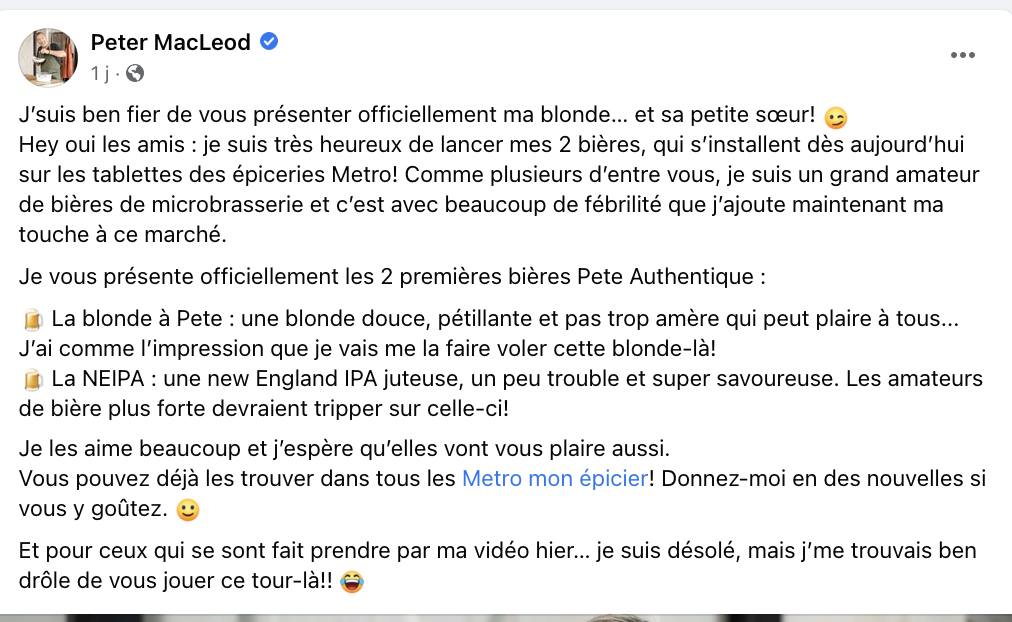The width and height of the screenshot is (1012, 622).
Task: Click the globe public-audience icon
Action: point(135,73)
